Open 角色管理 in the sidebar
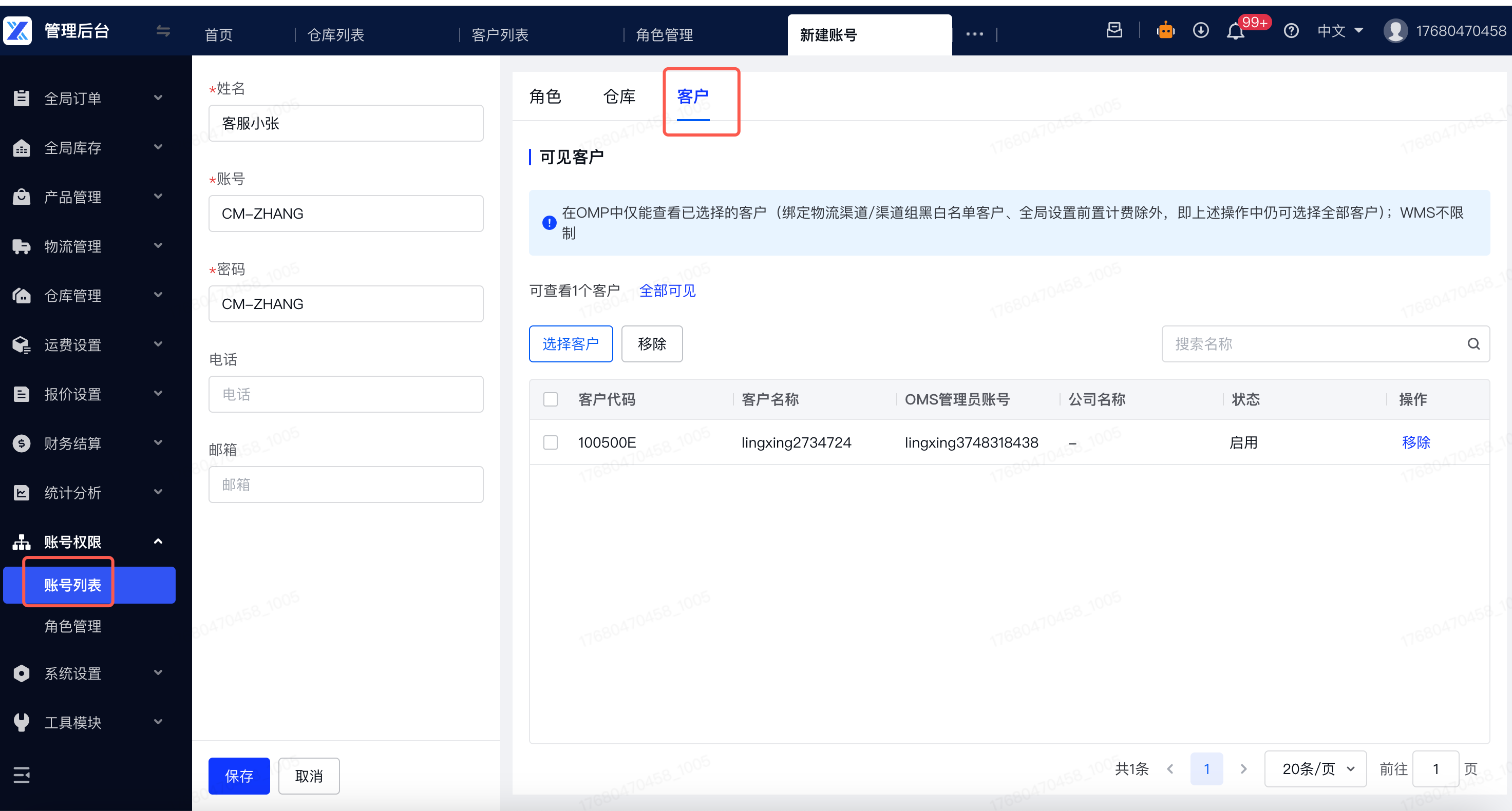 73,626
